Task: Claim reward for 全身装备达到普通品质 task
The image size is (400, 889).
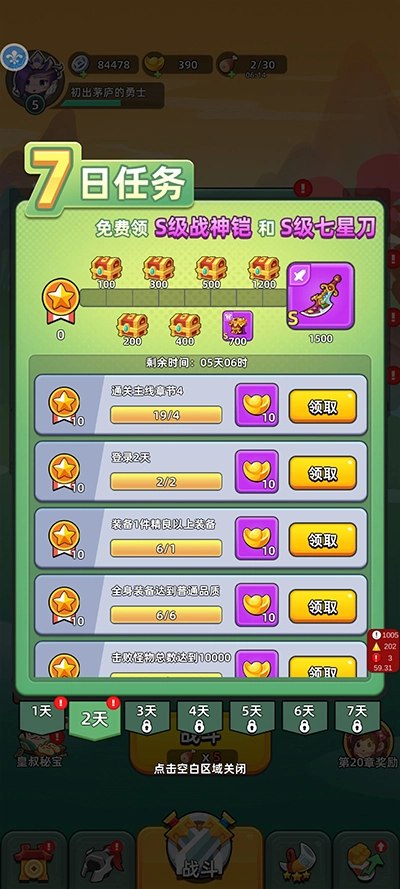Action: click(323, 606)
